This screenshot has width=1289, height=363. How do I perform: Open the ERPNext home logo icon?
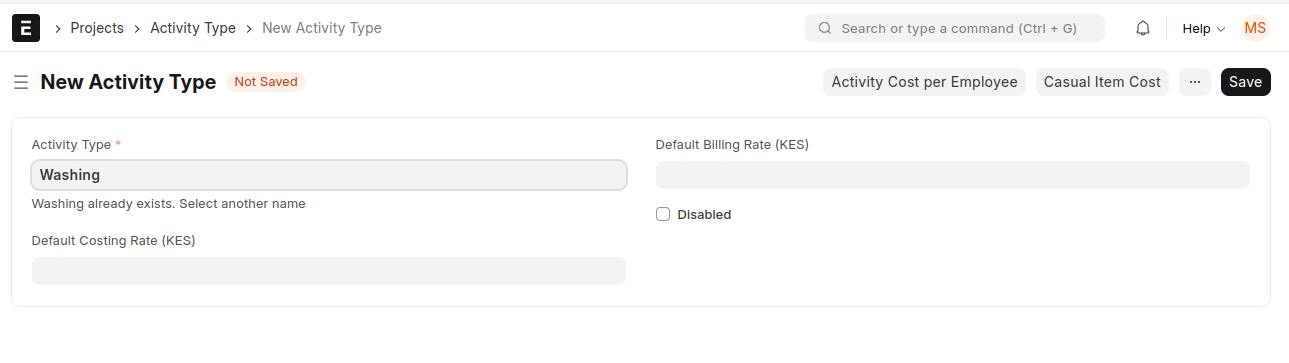(x=26, y=28)
